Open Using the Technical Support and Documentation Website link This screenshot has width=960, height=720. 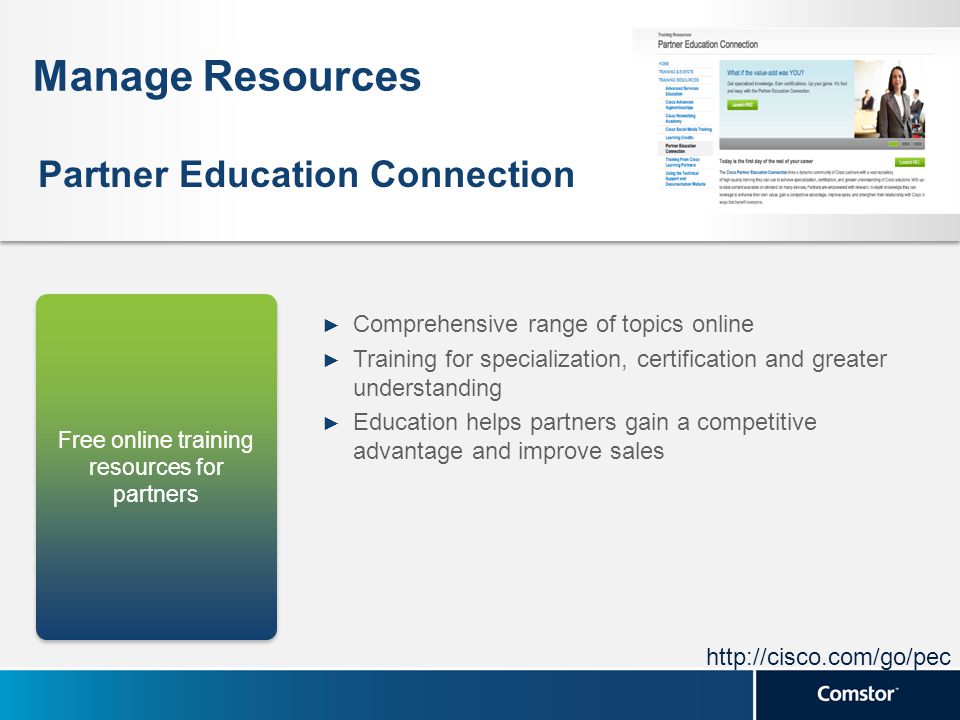click(x=685, y=179)
